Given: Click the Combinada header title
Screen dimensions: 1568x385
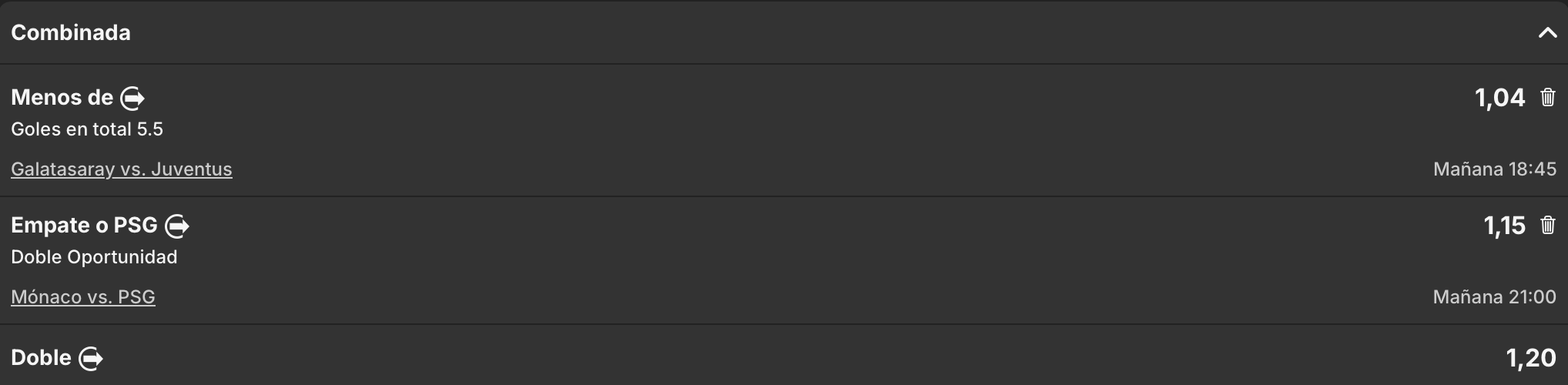Looking at the screenshot, I should [71, 33].
